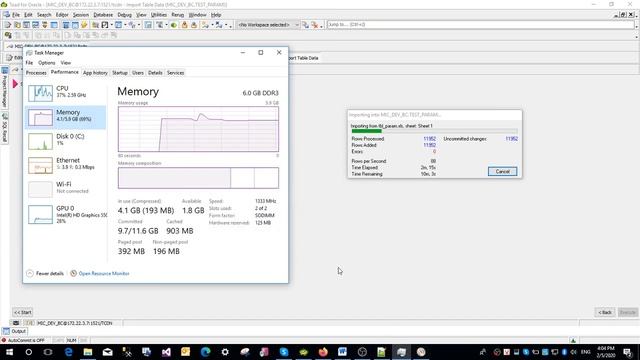The image size is (640, 360).
Task: Click the import progress bar
Action: (x=434, y=131)
